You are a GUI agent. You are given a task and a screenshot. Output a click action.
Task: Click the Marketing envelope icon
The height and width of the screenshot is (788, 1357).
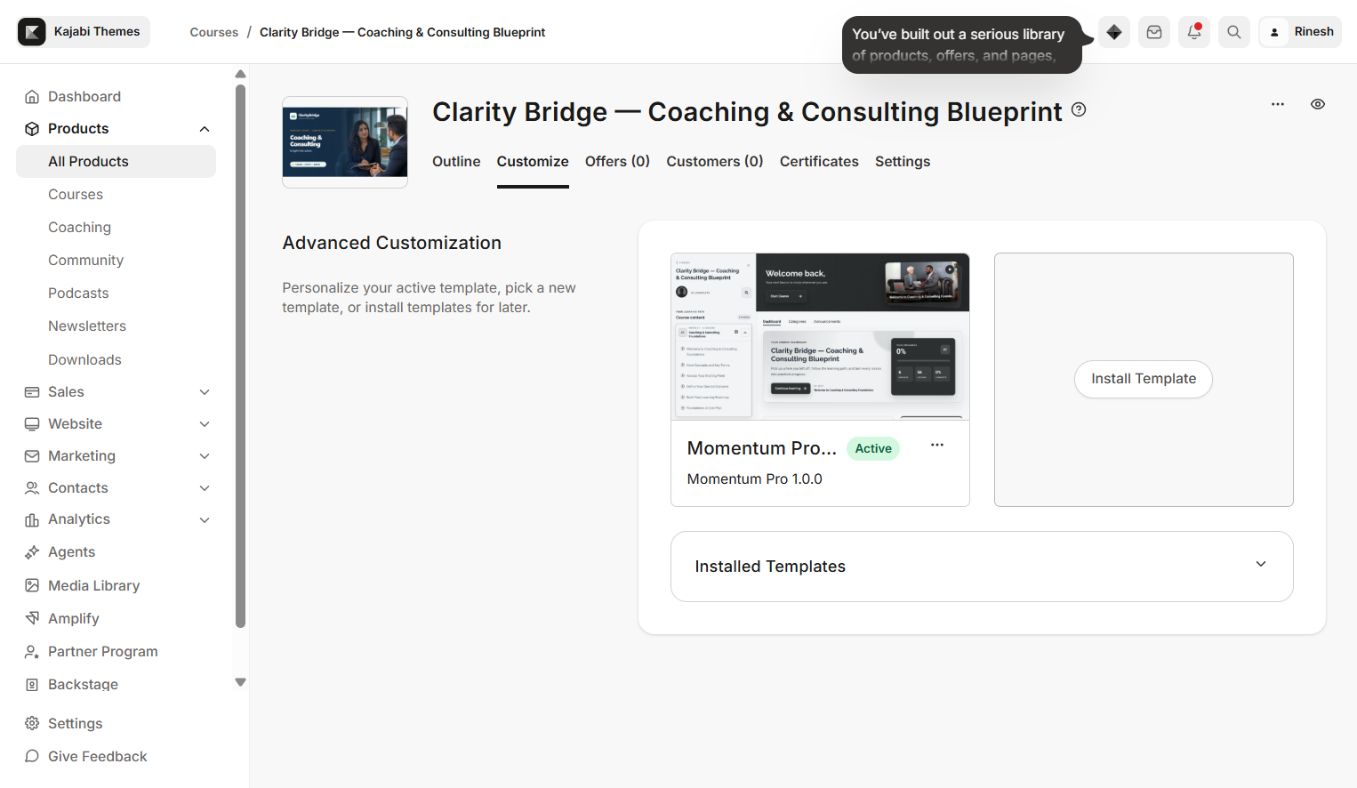(x=32, y=456)
